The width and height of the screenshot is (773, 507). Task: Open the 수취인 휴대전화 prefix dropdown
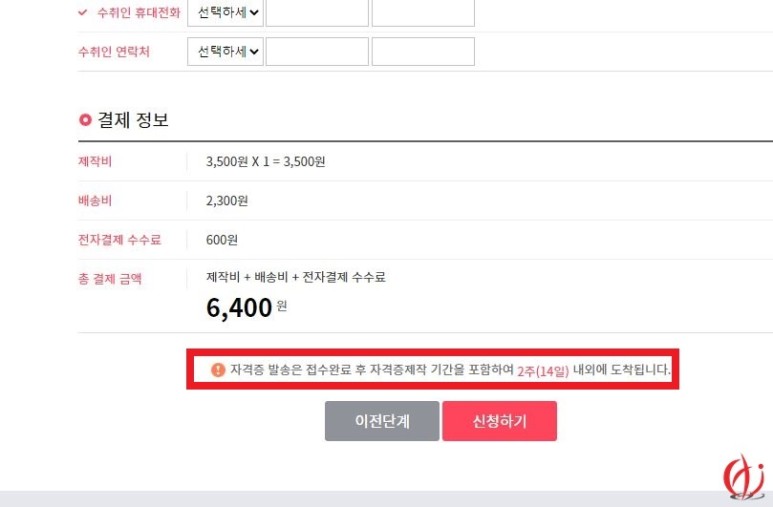pyautogui.click(x=225, y=13)
